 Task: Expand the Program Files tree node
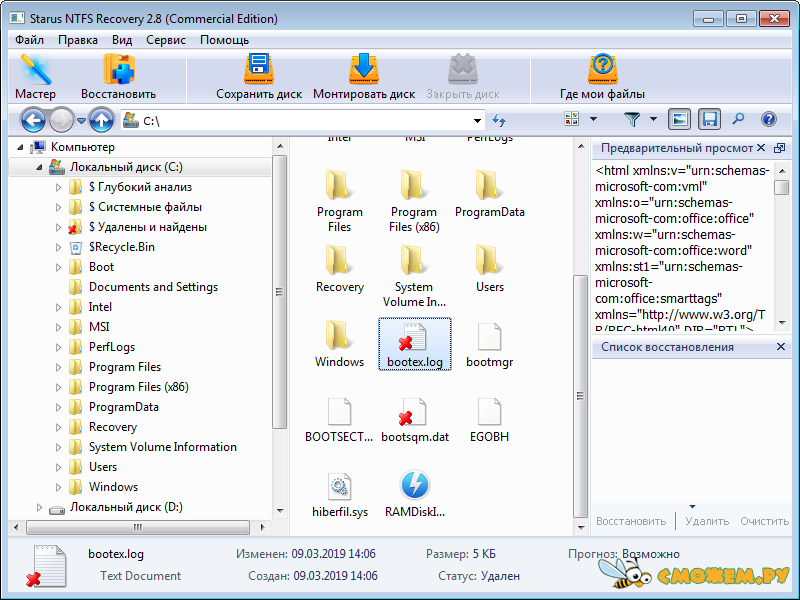(59, 367)
